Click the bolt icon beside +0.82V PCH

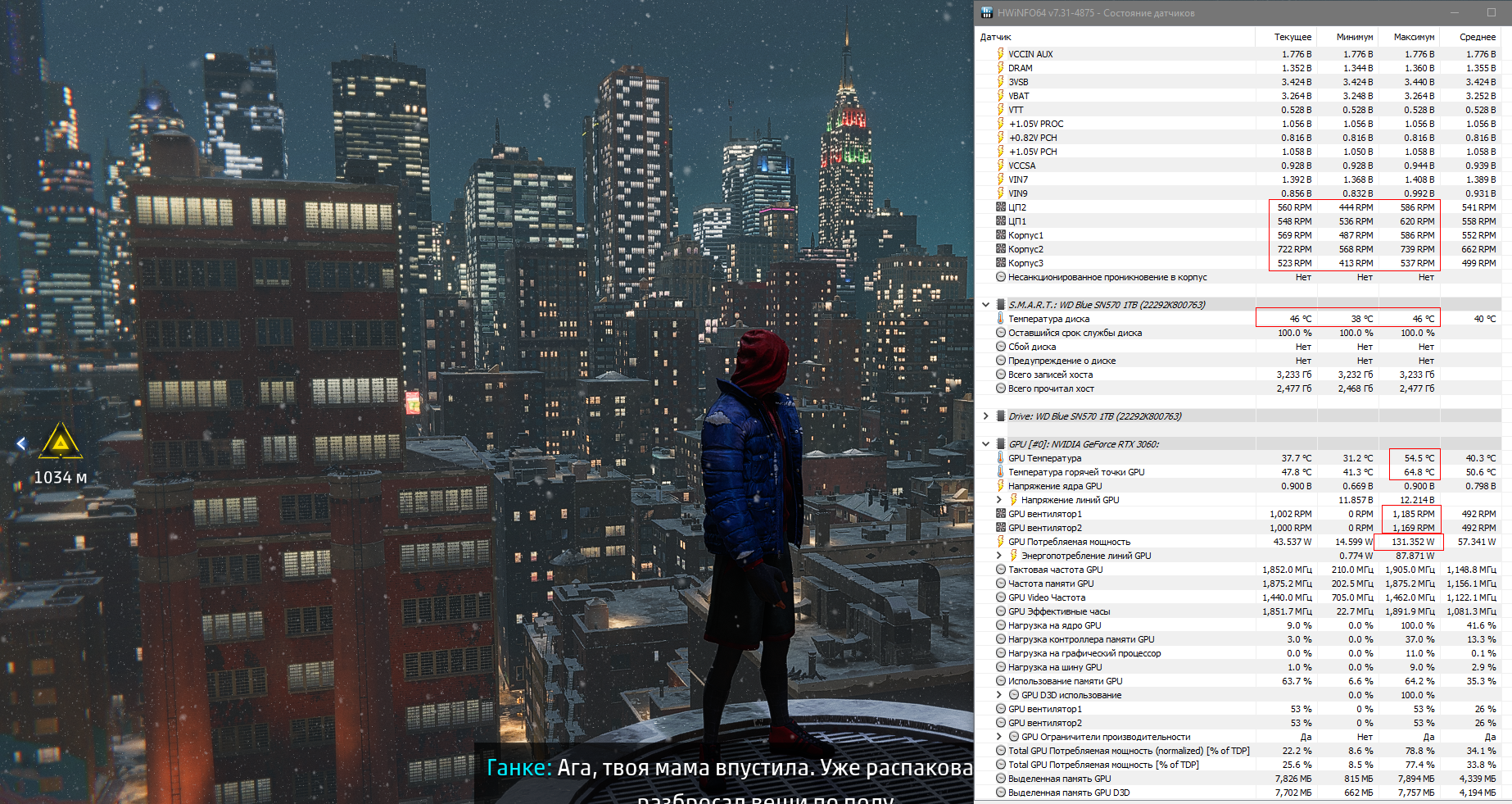(x=1000, y=138)
